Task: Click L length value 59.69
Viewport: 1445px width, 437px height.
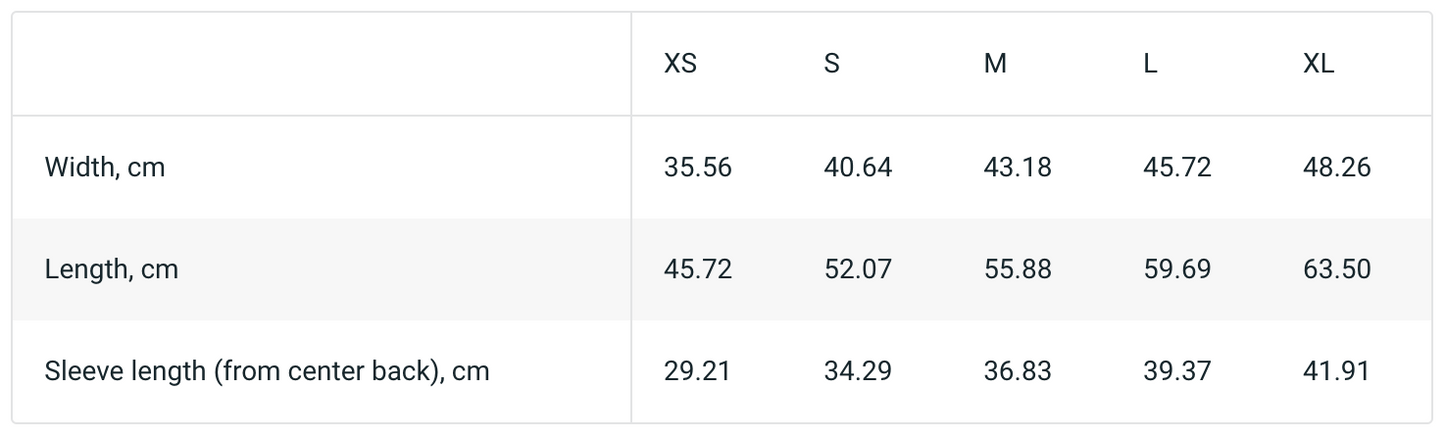Action: (1177, 269)
